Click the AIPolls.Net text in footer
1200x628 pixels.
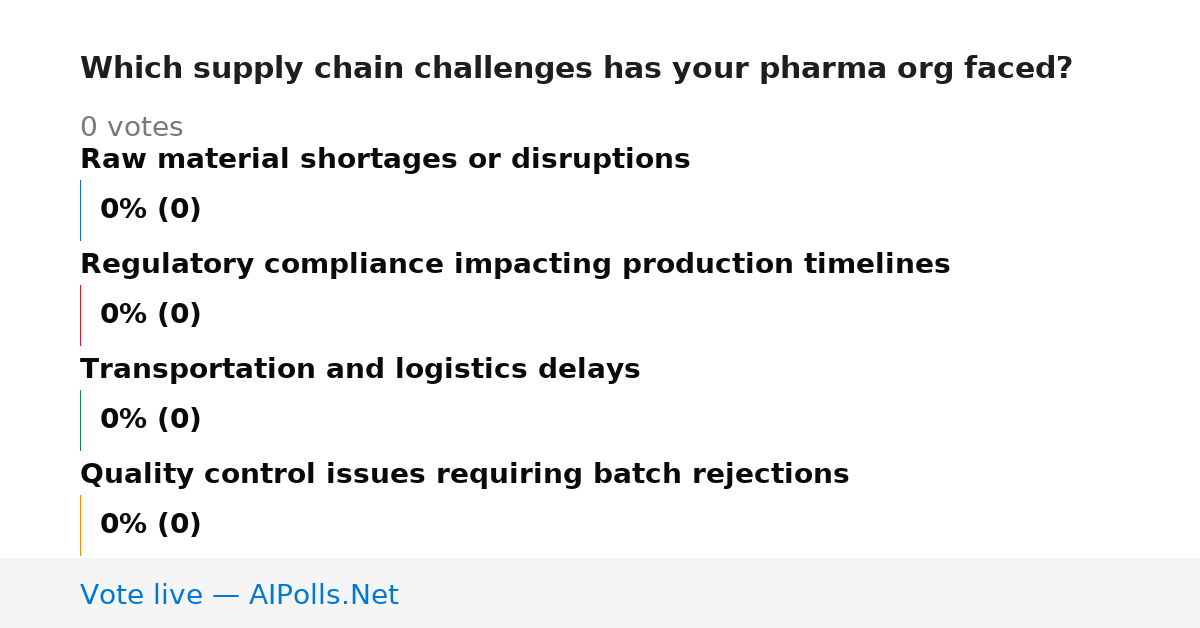click(x=323, y=596)
